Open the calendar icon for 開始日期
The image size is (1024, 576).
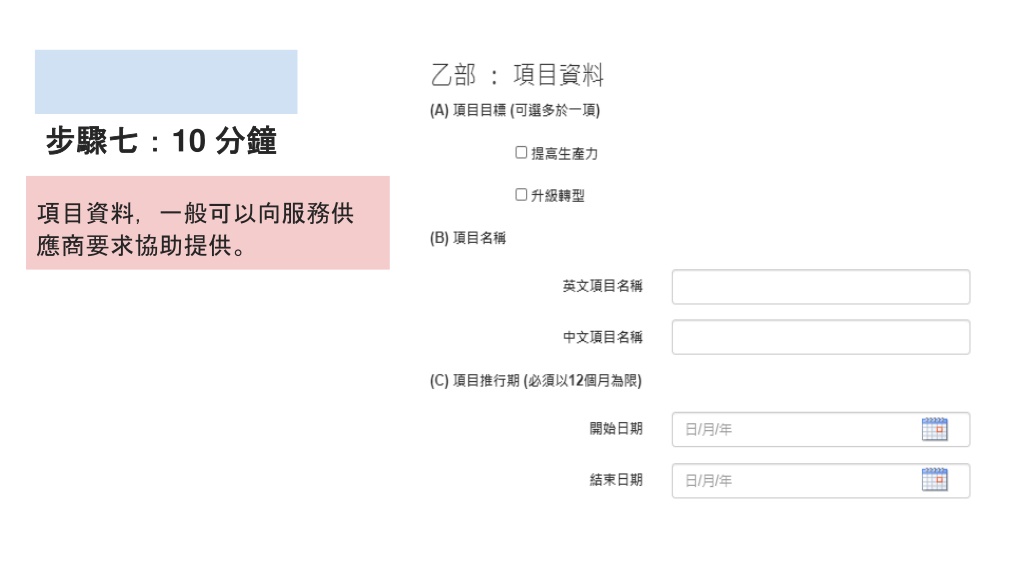coord(934,429)
